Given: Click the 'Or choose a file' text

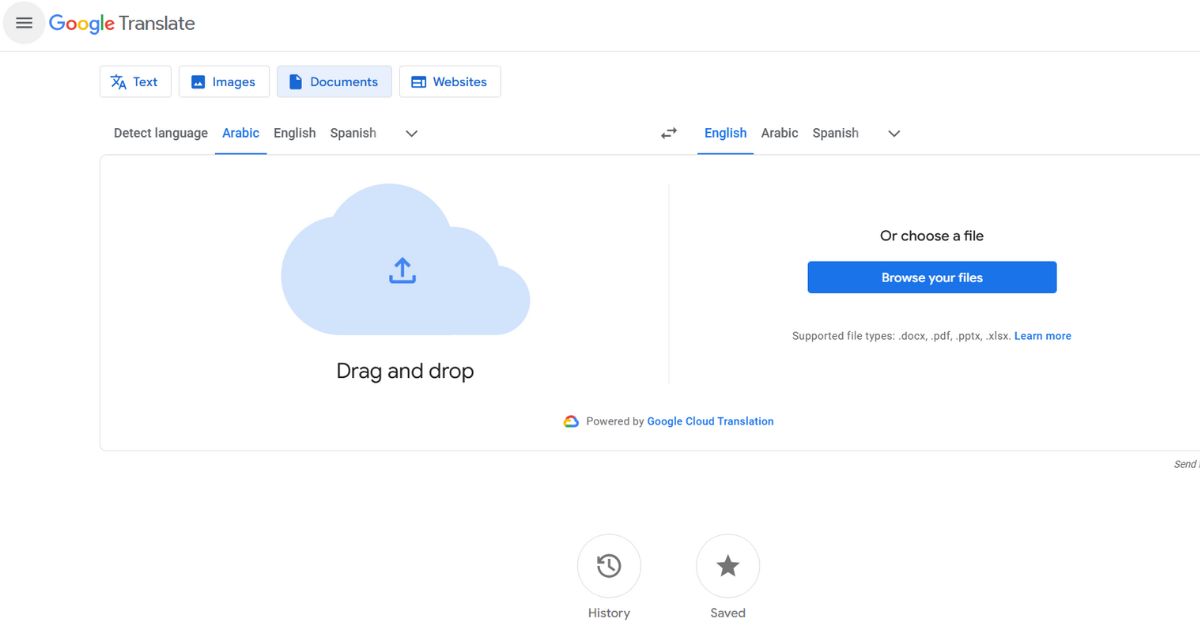Looking at the screenshot, I should click(932, 236).
